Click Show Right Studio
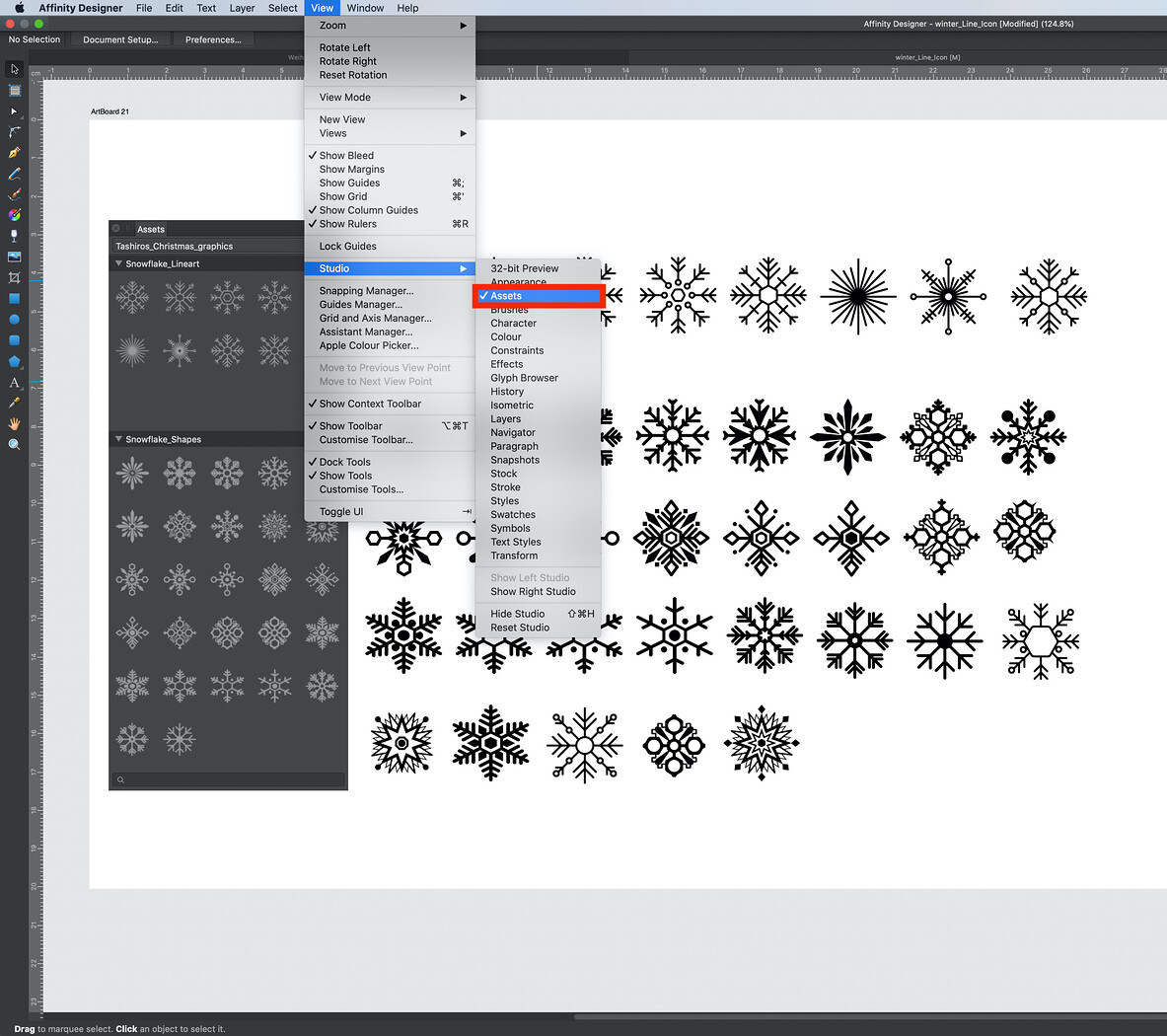Image resolution: width=1167 pixels, height=1036 pixels. point(538,592)
